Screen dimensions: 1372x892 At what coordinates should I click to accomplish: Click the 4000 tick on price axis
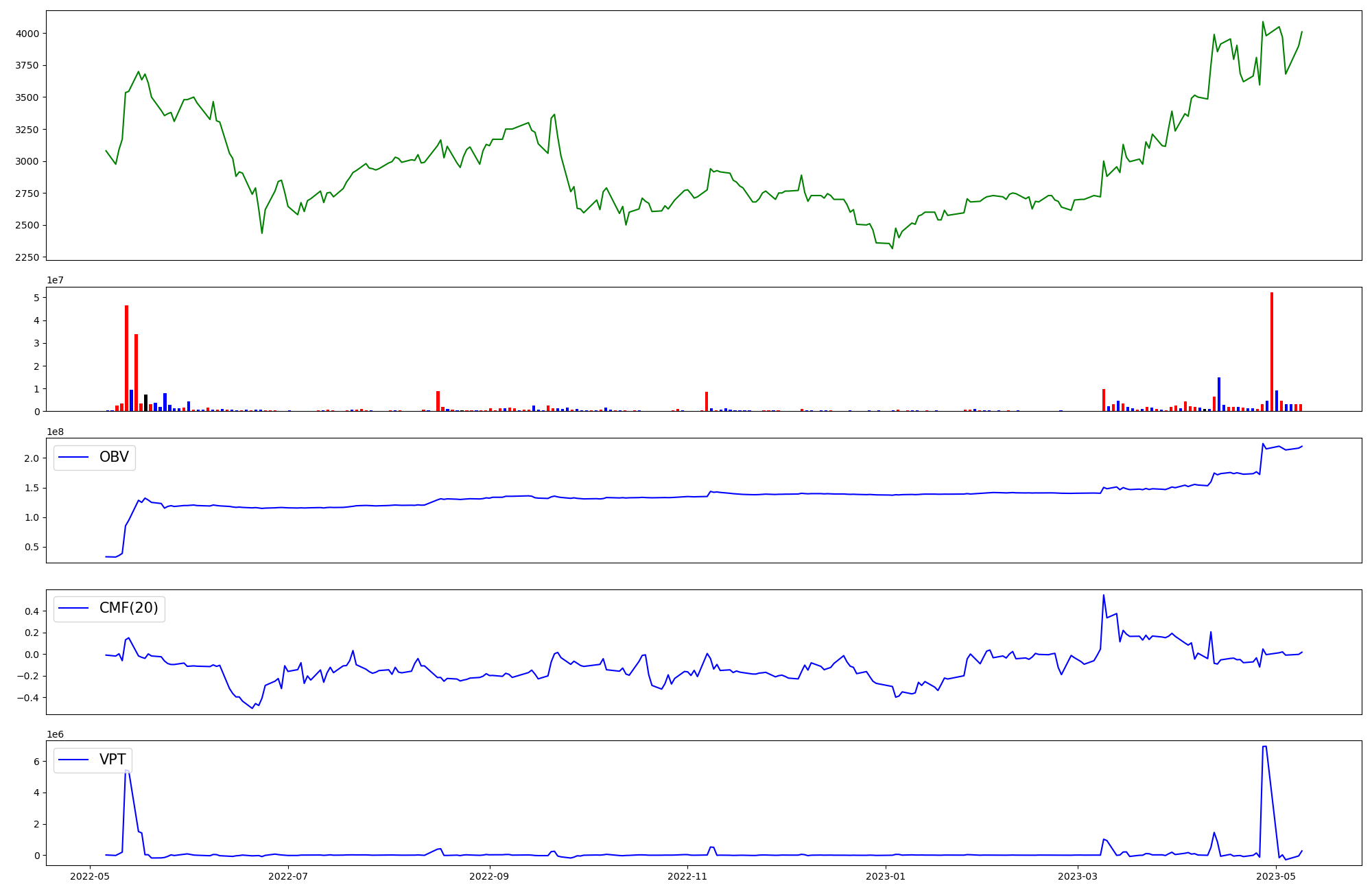(x=28, y=34)
